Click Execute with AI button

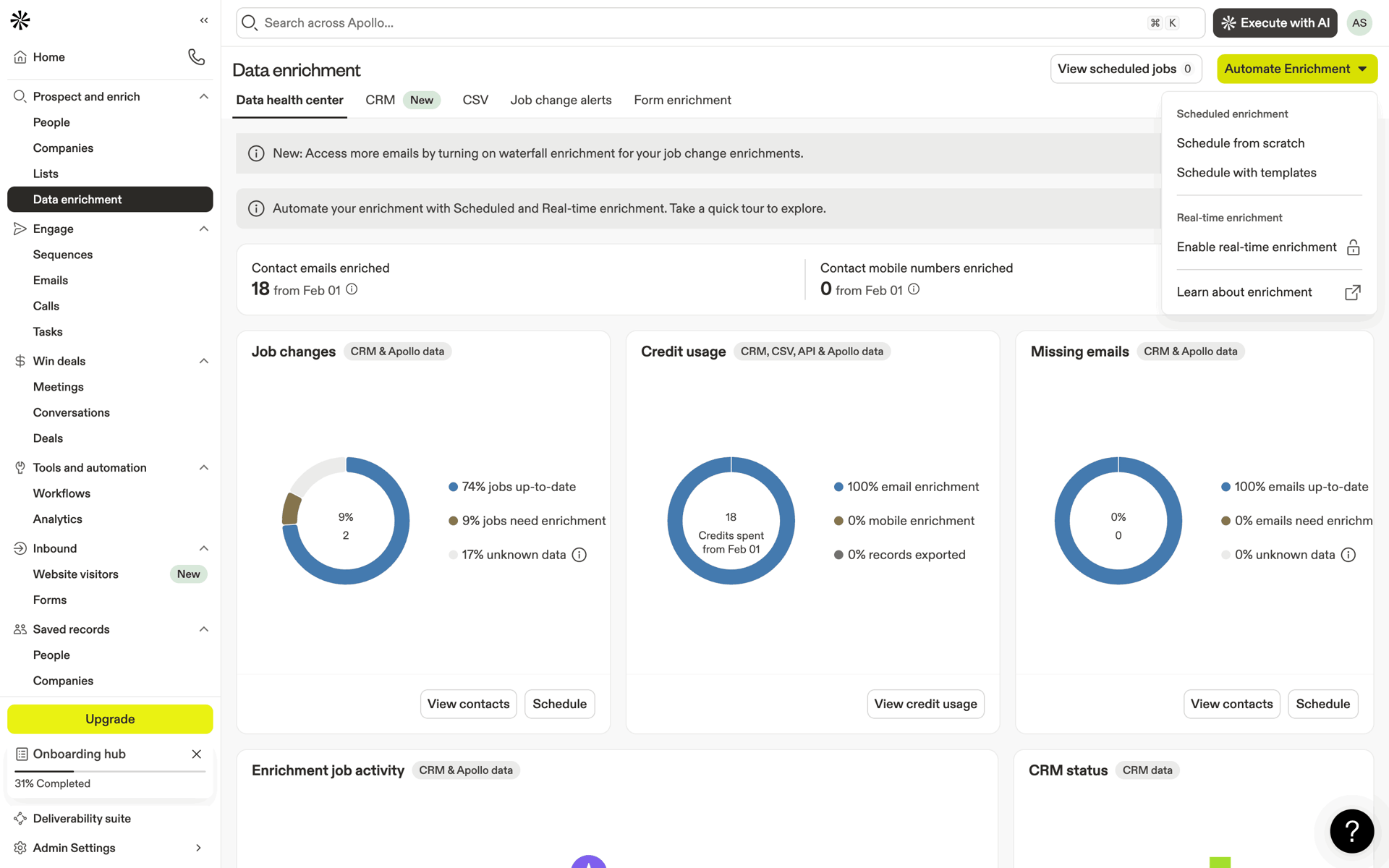pyautogui.click(x=1275, y=23)
